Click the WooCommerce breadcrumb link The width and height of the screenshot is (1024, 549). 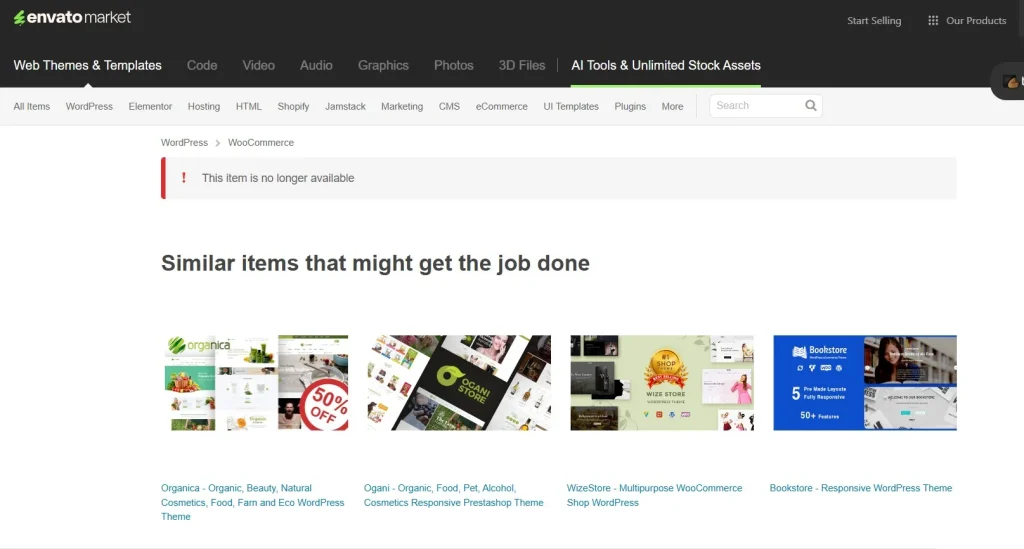261,143
